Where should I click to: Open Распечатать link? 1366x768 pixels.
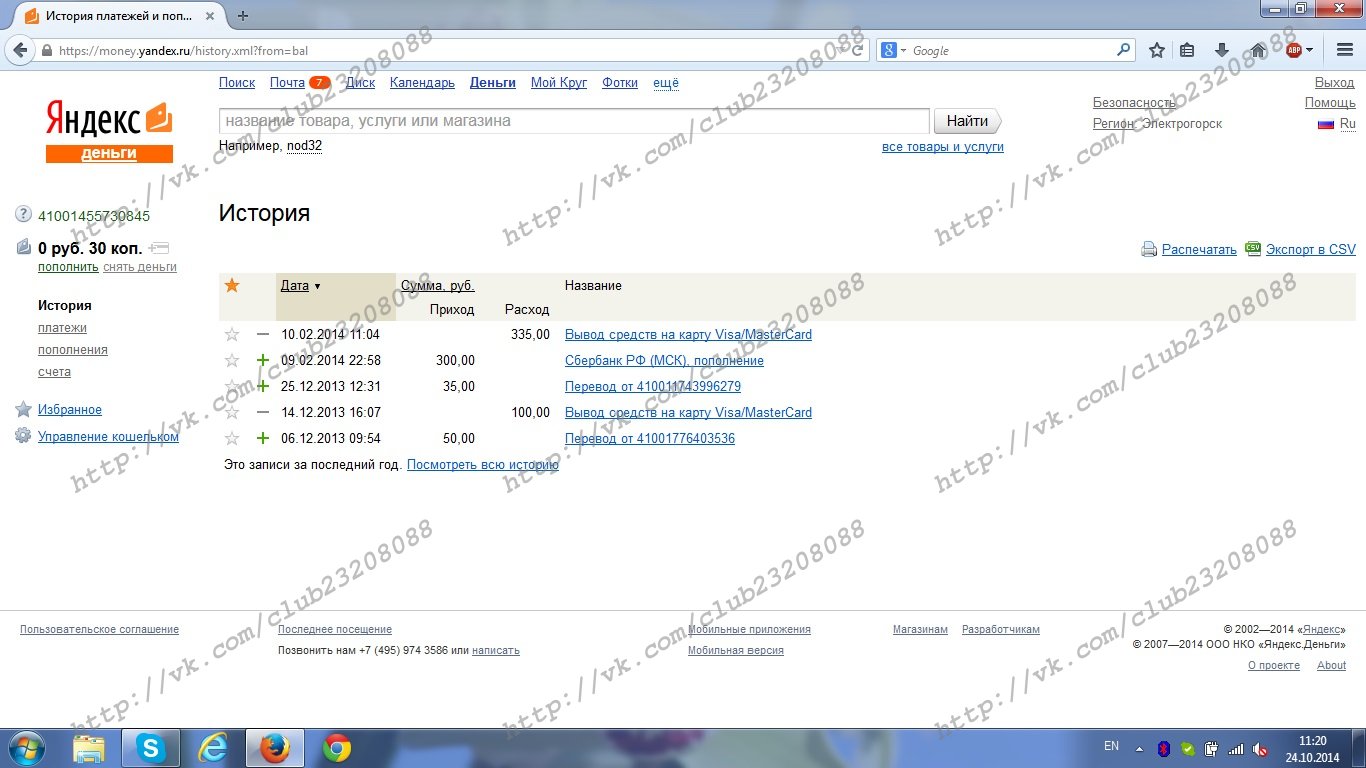coord(1199,250)
